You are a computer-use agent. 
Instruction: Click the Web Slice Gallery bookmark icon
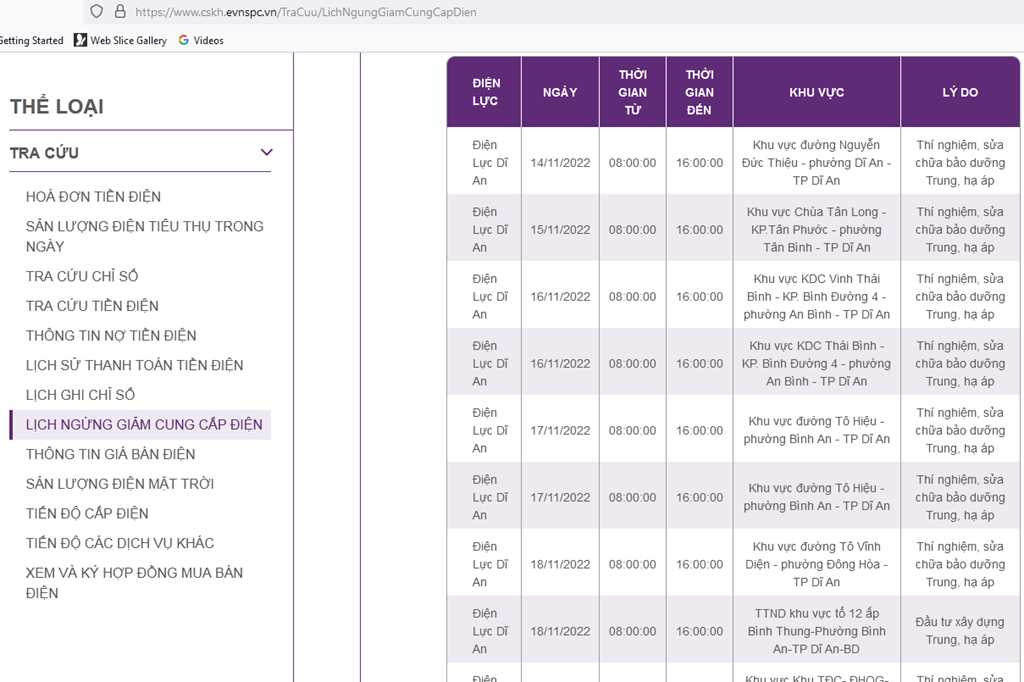coord(80,41)
